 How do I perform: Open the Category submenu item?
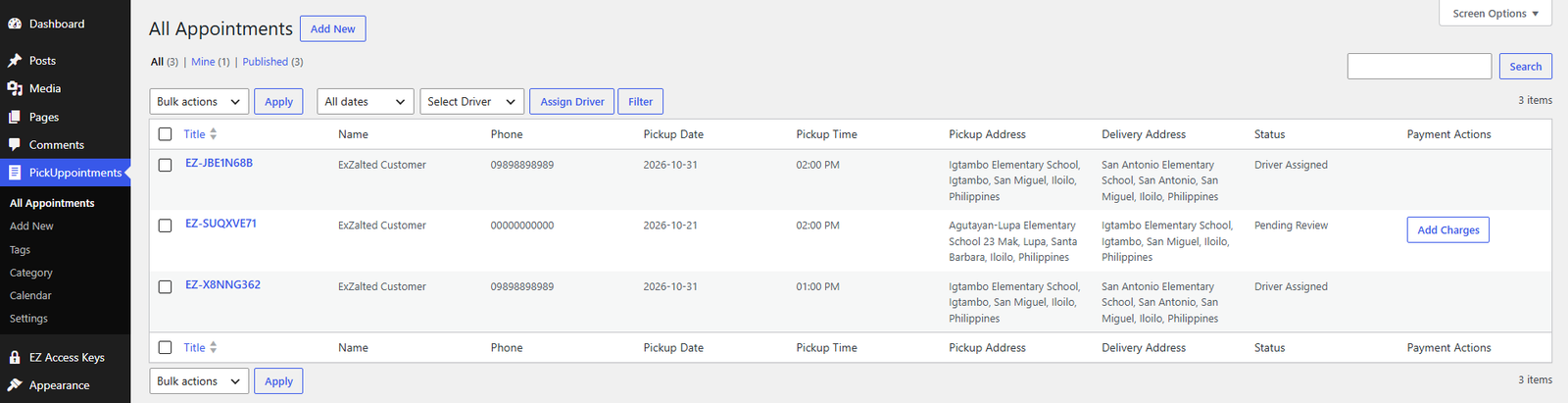point(30,273)
